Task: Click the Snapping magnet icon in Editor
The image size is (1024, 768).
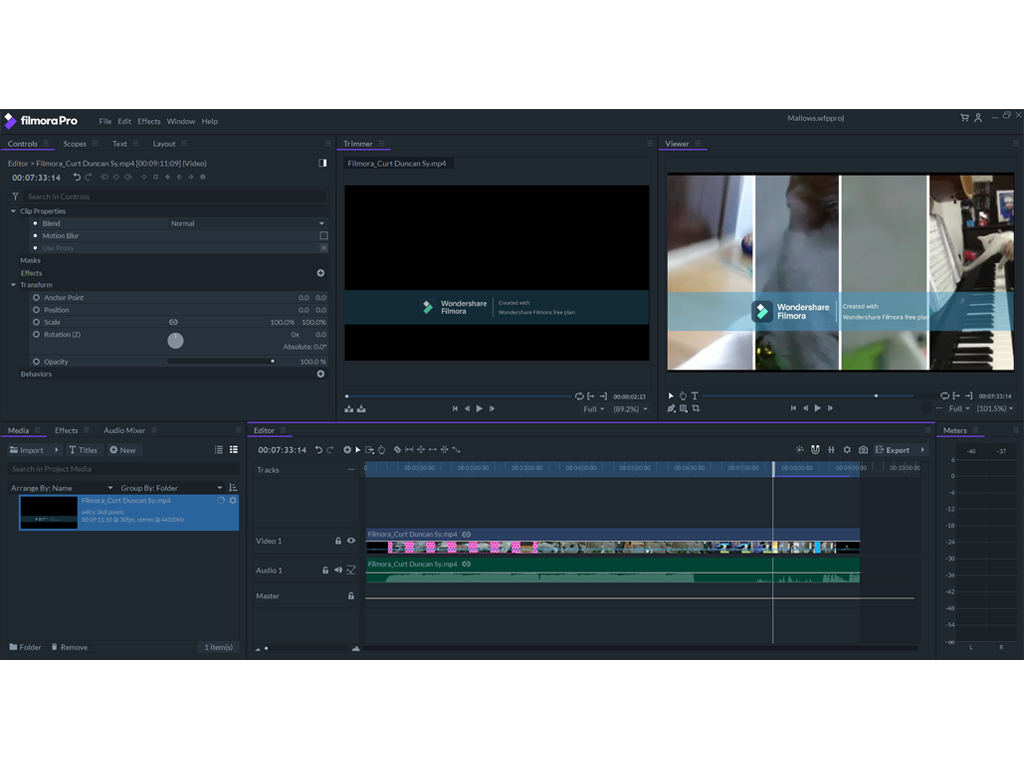Action: pos(815,449)
